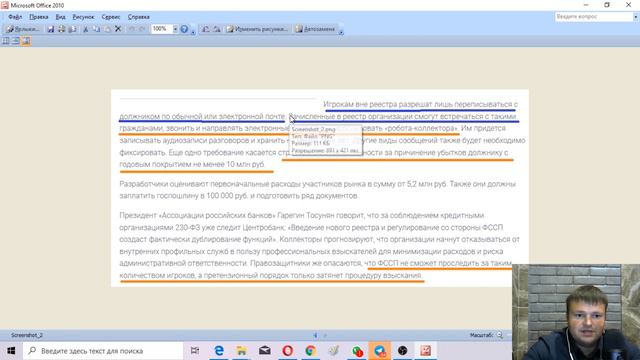Open the Файл menu

point(15,17)
